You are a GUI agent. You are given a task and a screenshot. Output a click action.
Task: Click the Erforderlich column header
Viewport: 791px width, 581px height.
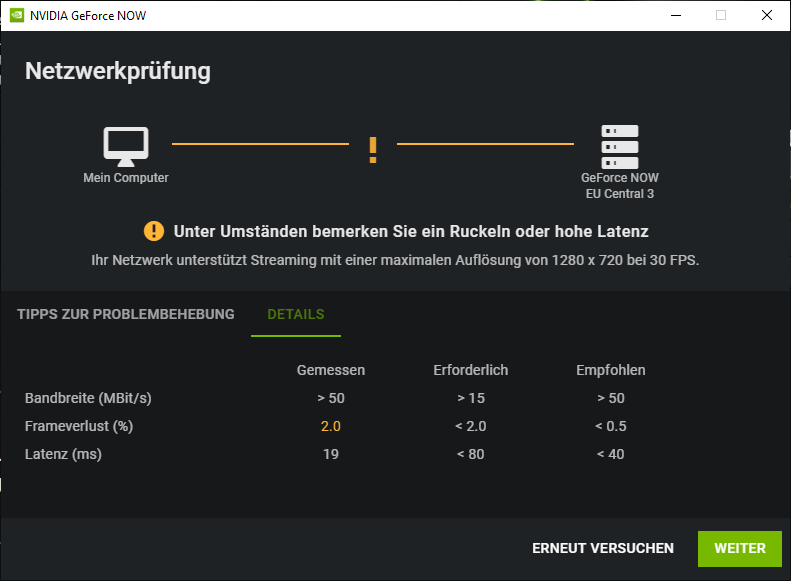click(471, 370)
